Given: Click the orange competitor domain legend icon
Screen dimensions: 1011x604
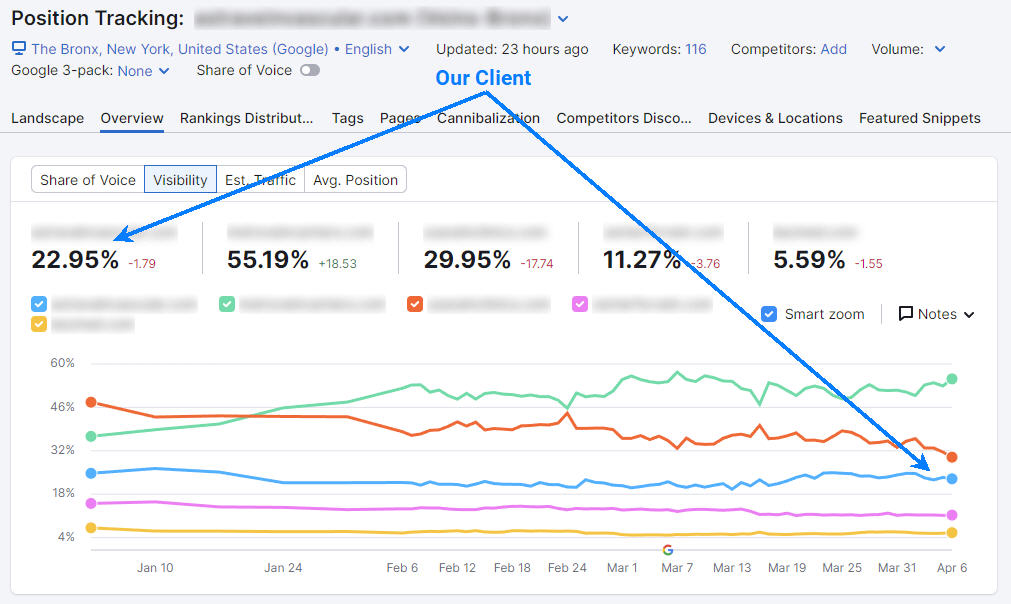Looking at the screenshot, I should [416, 304].
